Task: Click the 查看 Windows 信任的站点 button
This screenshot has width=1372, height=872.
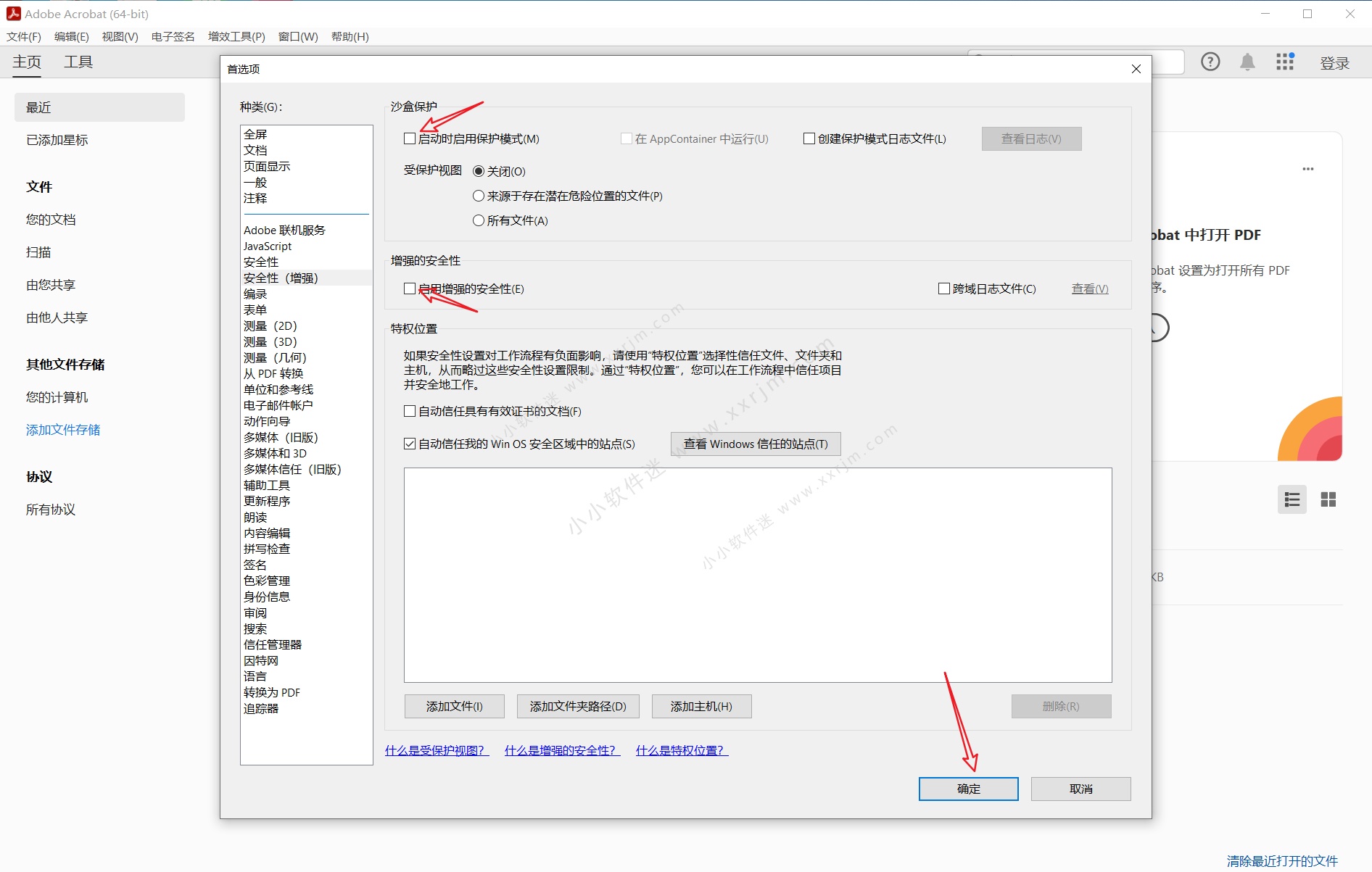Action: [755, 444]
